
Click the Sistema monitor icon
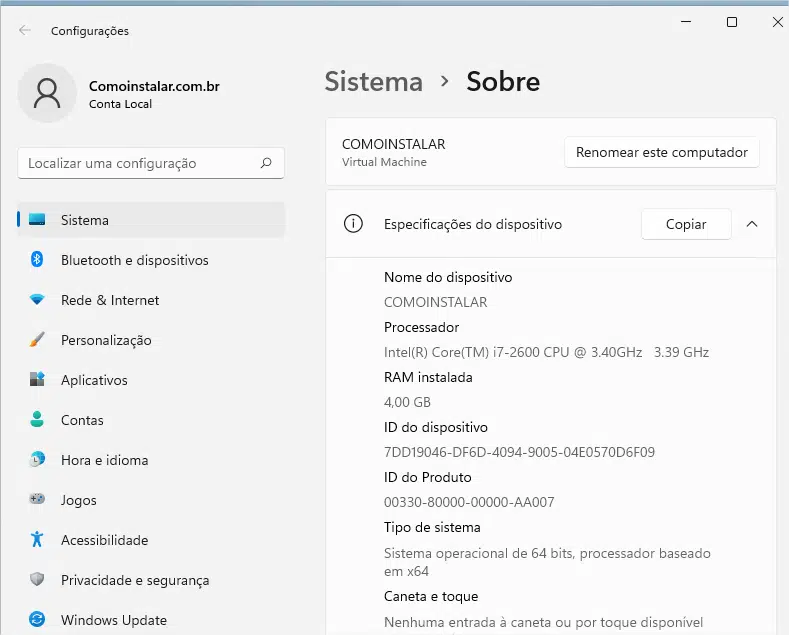[37, 219]
